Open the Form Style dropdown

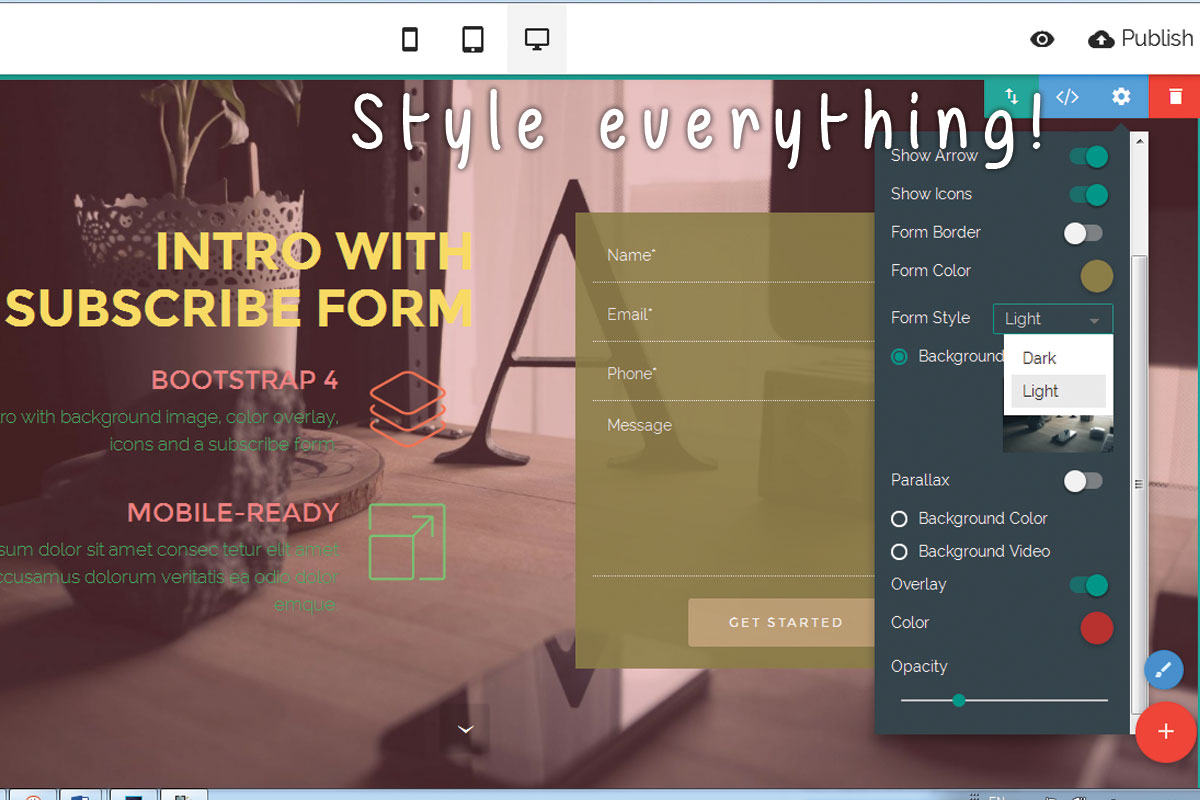coord(1052,319)
